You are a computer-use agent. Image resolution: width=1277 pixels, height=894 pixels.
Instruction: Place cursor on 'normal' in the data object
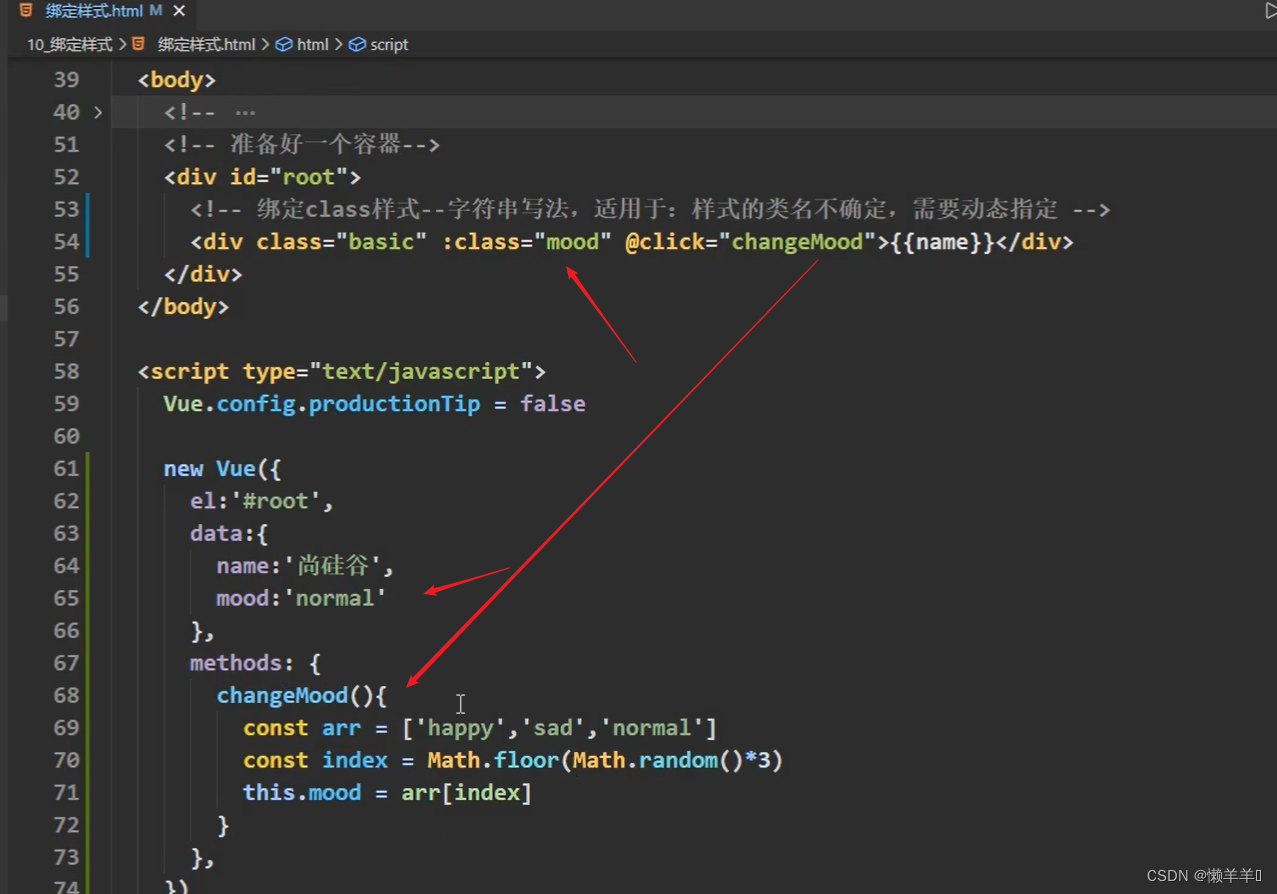(x=335, y=598)
